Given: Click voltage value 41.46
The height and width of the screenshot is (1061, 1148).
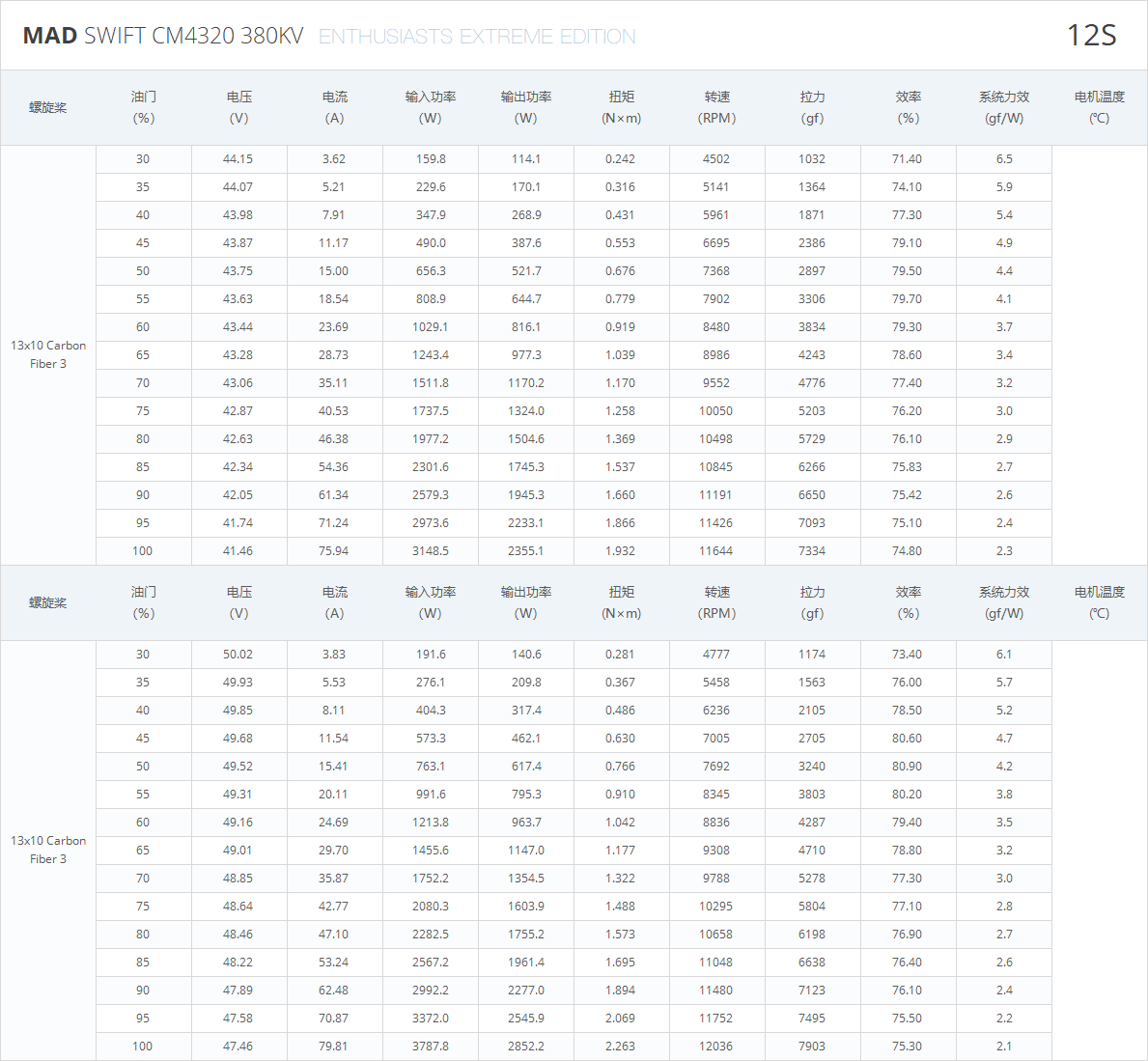Looking at the screenshot, I should coord(238,551).
